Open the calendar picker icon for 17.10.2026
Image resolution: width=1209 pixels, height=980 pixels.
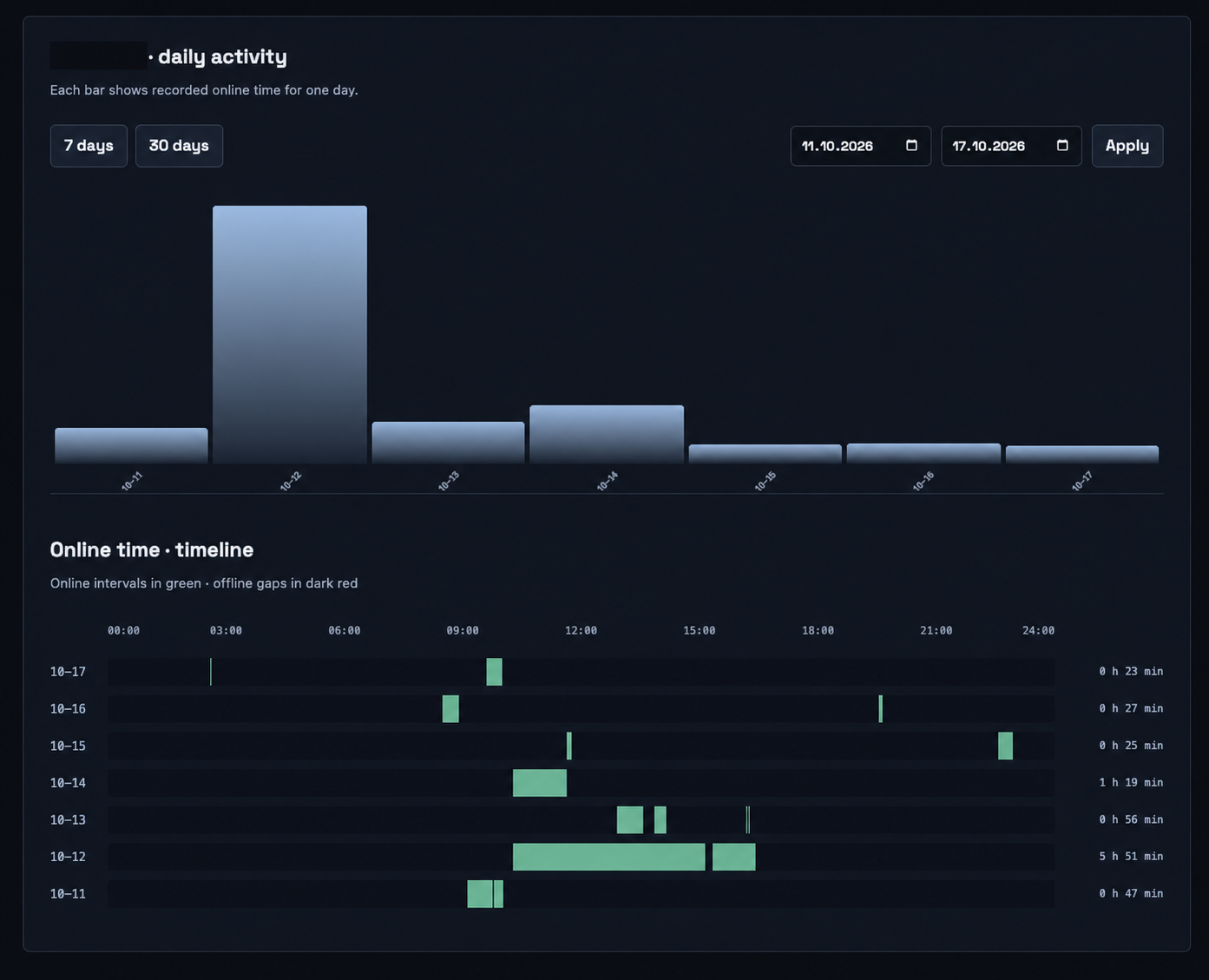click(x=1062, y=145)
